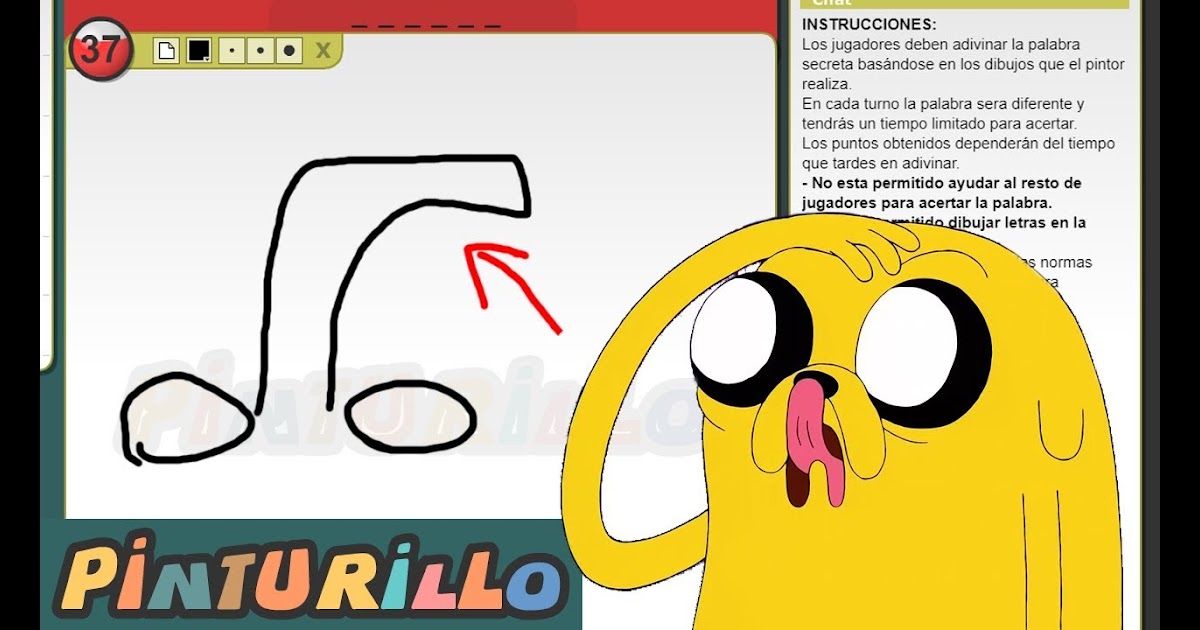This screenshot has width=1200, height=630.
Task: Close the drawing toolbar with the X
Action: (x=323, y=50)
